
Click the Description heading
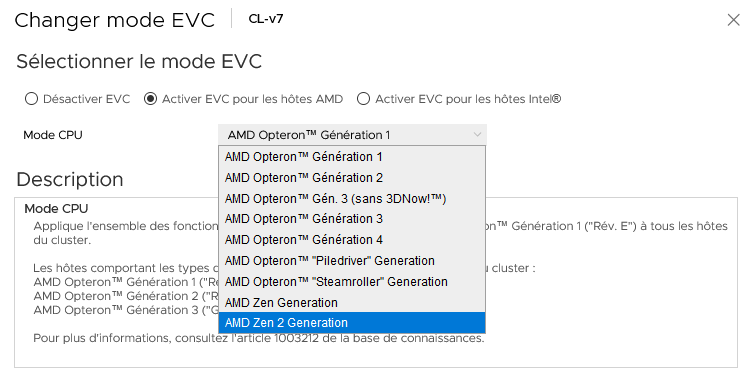click(70, 179)
